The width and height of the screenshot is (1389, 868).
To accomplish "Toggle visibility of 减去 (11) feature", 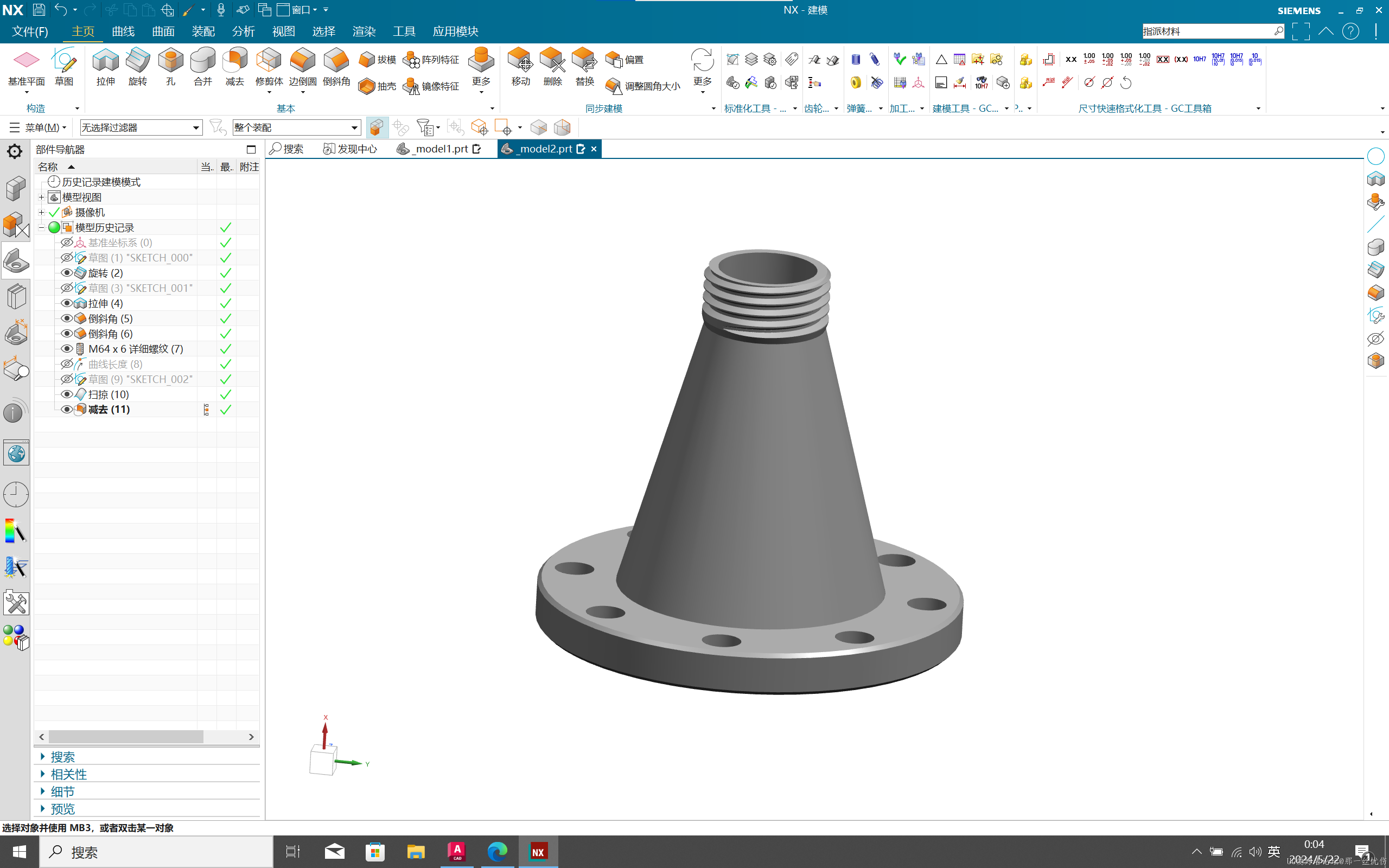I will click(x=67, y=409).
